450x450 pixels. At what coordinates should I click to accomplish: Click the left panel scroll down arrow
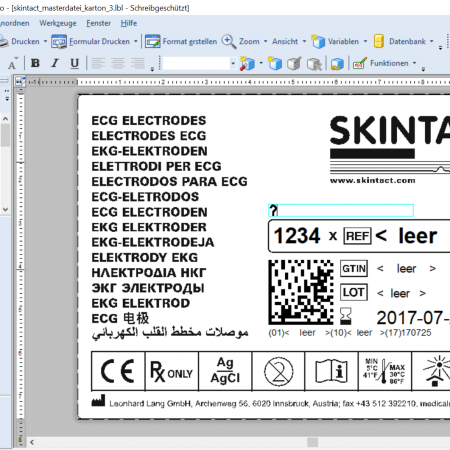(5, 210)
